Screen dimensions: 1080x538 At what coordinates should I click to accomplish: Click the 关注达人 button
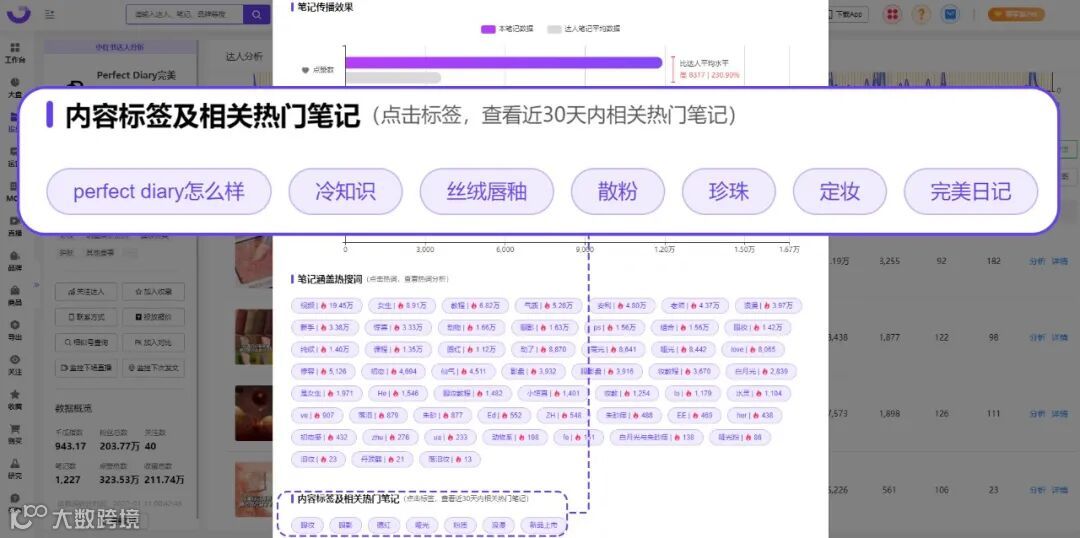[x=86, y=291]
